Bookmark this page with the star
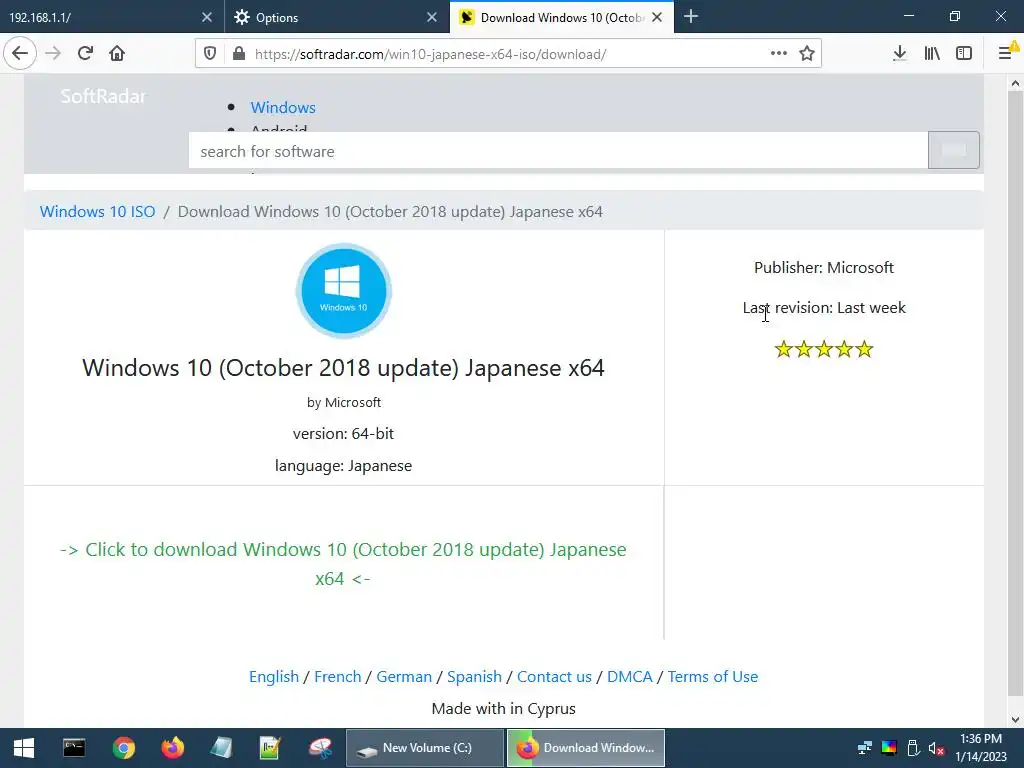 pos(807,54)
